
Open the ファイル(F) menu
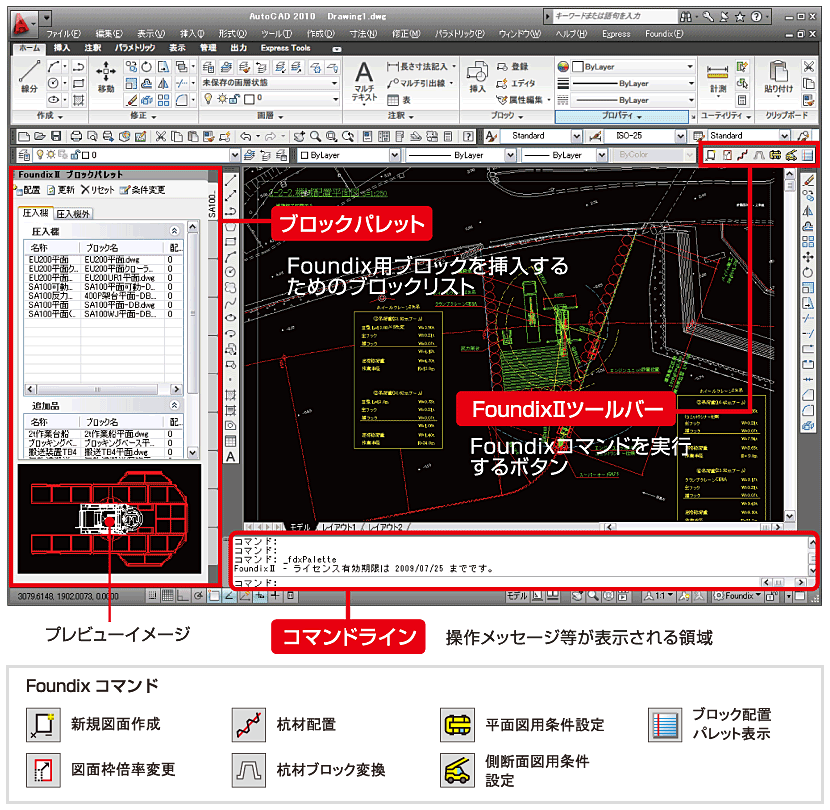click(63, 34)
